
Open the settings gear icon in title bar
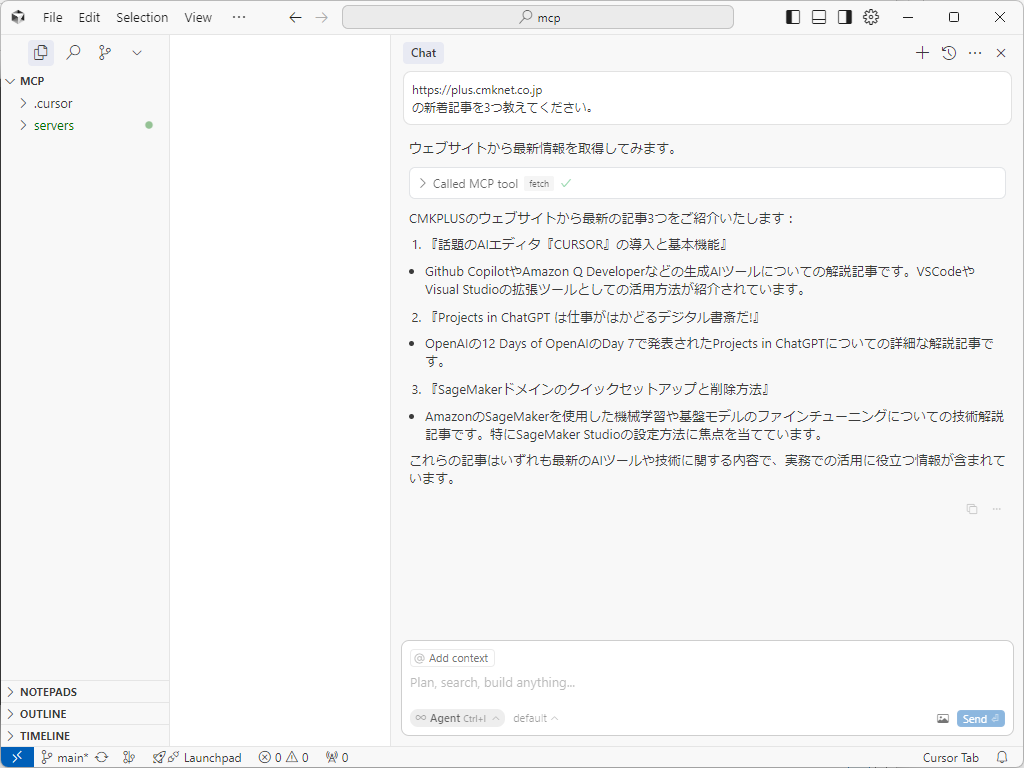[871, 17]
